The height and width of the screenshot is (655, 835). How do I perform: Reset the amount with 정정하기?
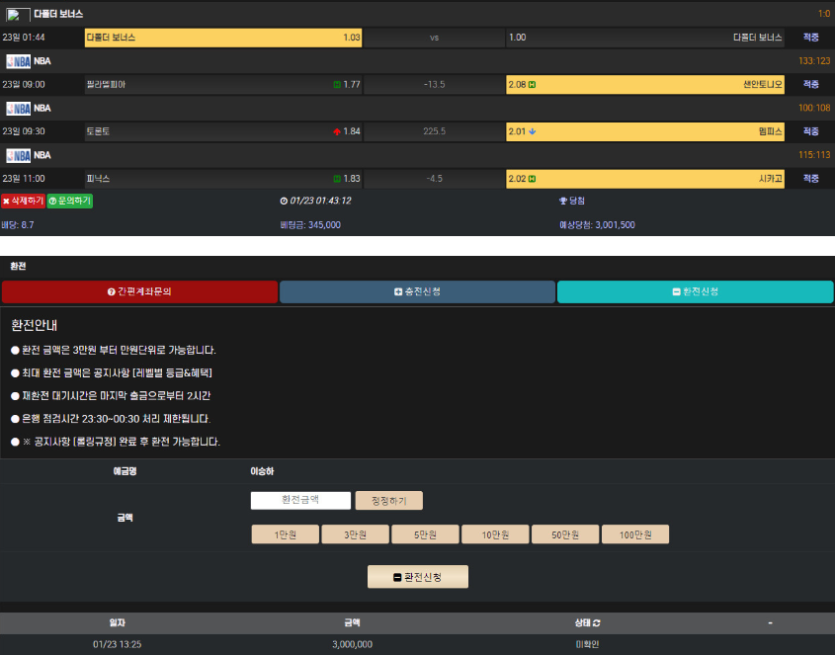(x=389, y=501)
